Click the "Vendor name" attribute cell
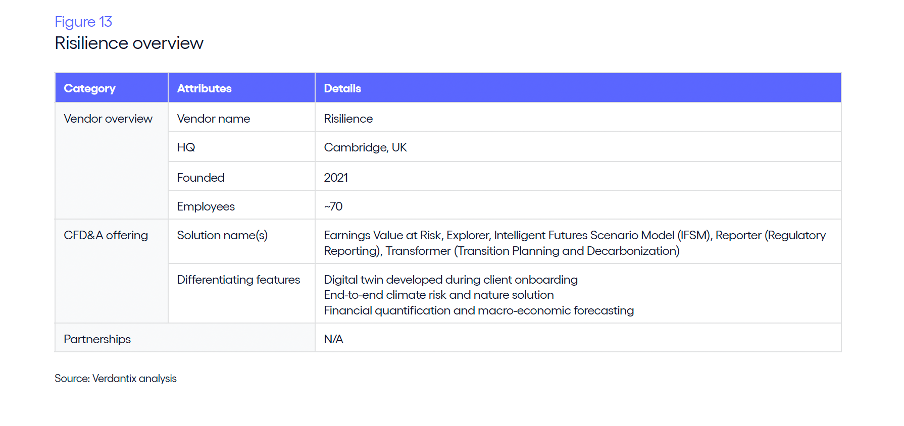The height and width of the screenshot is (426, 904). click(213, 118)
